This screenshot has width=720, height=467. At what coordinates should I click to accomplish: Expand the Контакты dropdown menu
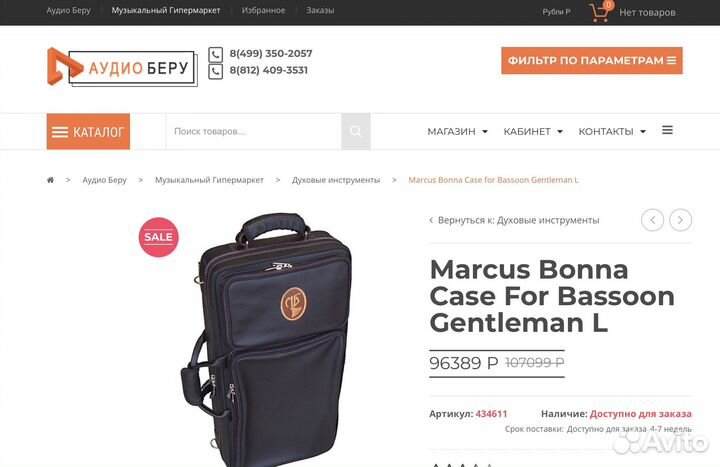(612, 132)
